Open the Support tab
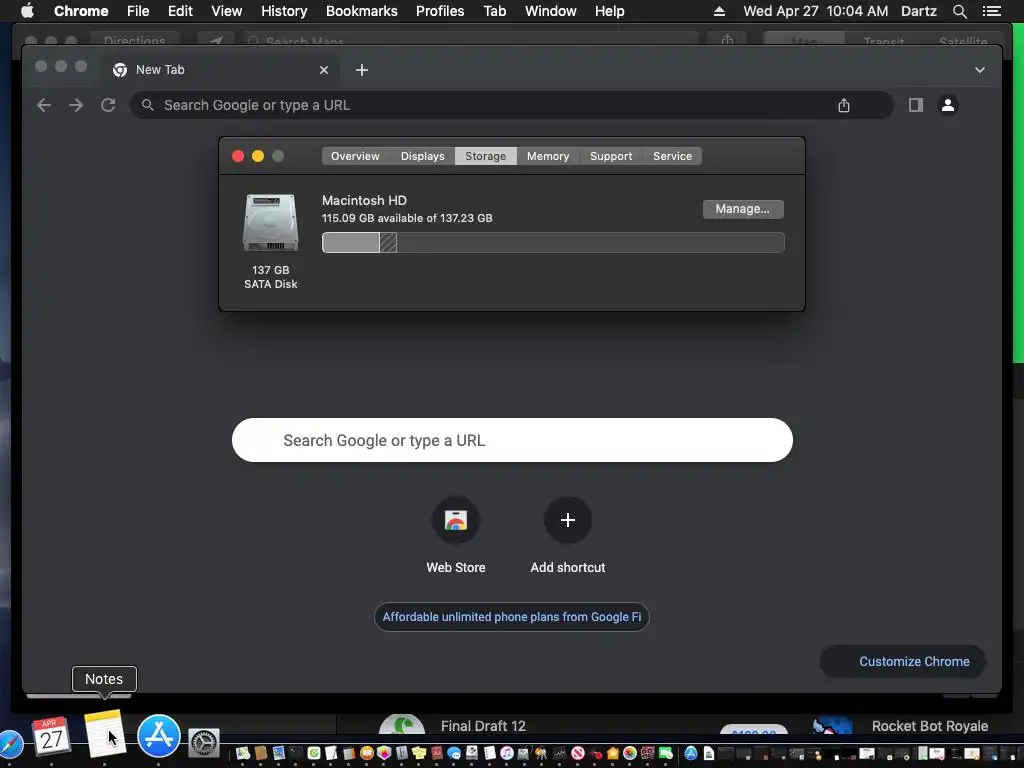 point(611,156)
